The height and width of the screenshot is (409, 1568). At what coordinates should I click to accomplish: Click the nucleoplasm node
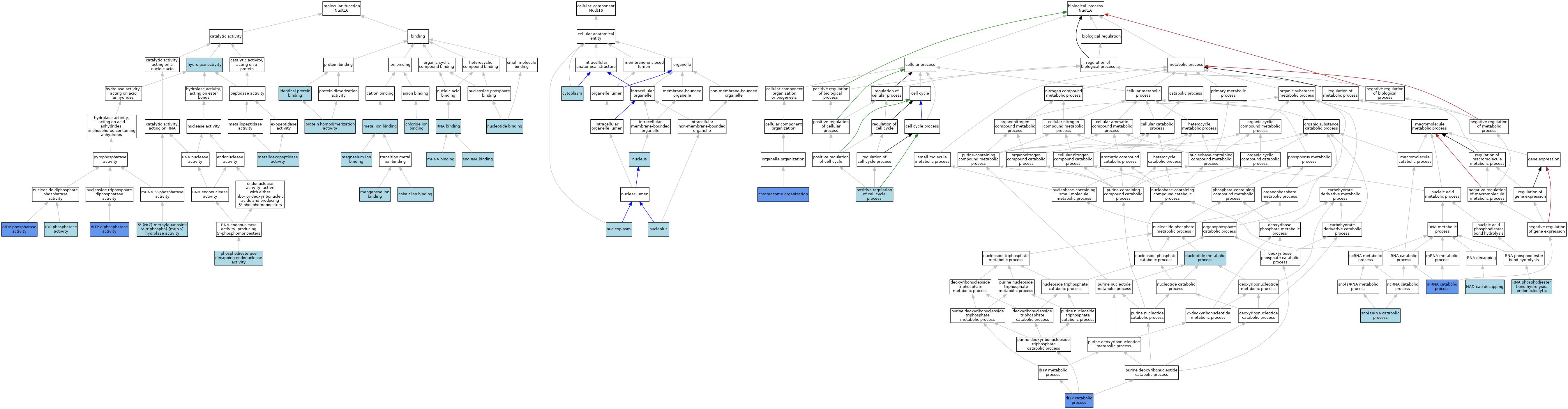coord(619,229)
